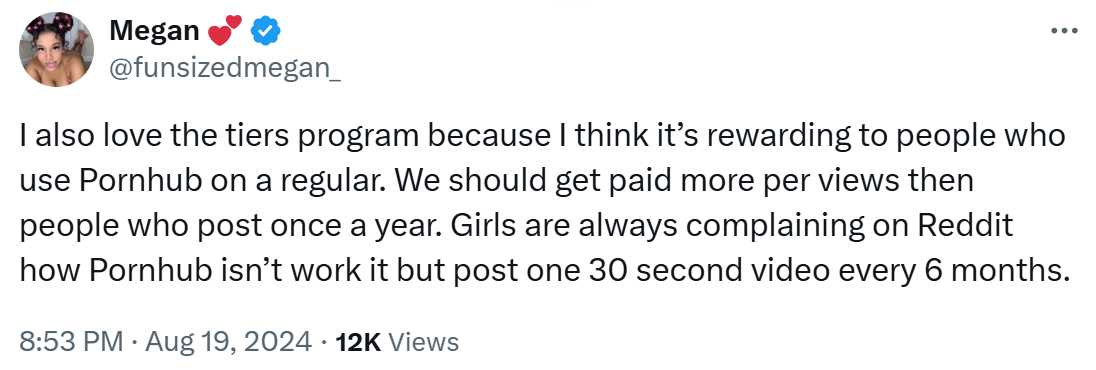Open the @funsizedmegan_ handle link
The height and width of the screenshot is (370, 1096).
[225, 67]
